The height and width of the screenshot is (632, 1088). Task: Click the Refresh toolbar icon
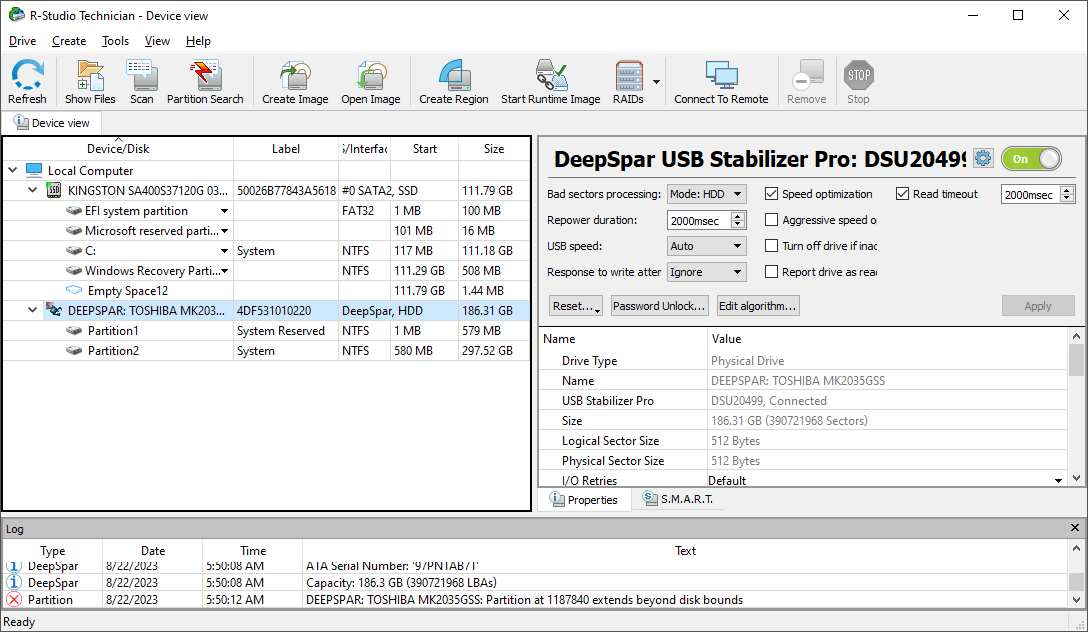pyautogui.click(x=27, y=75)
